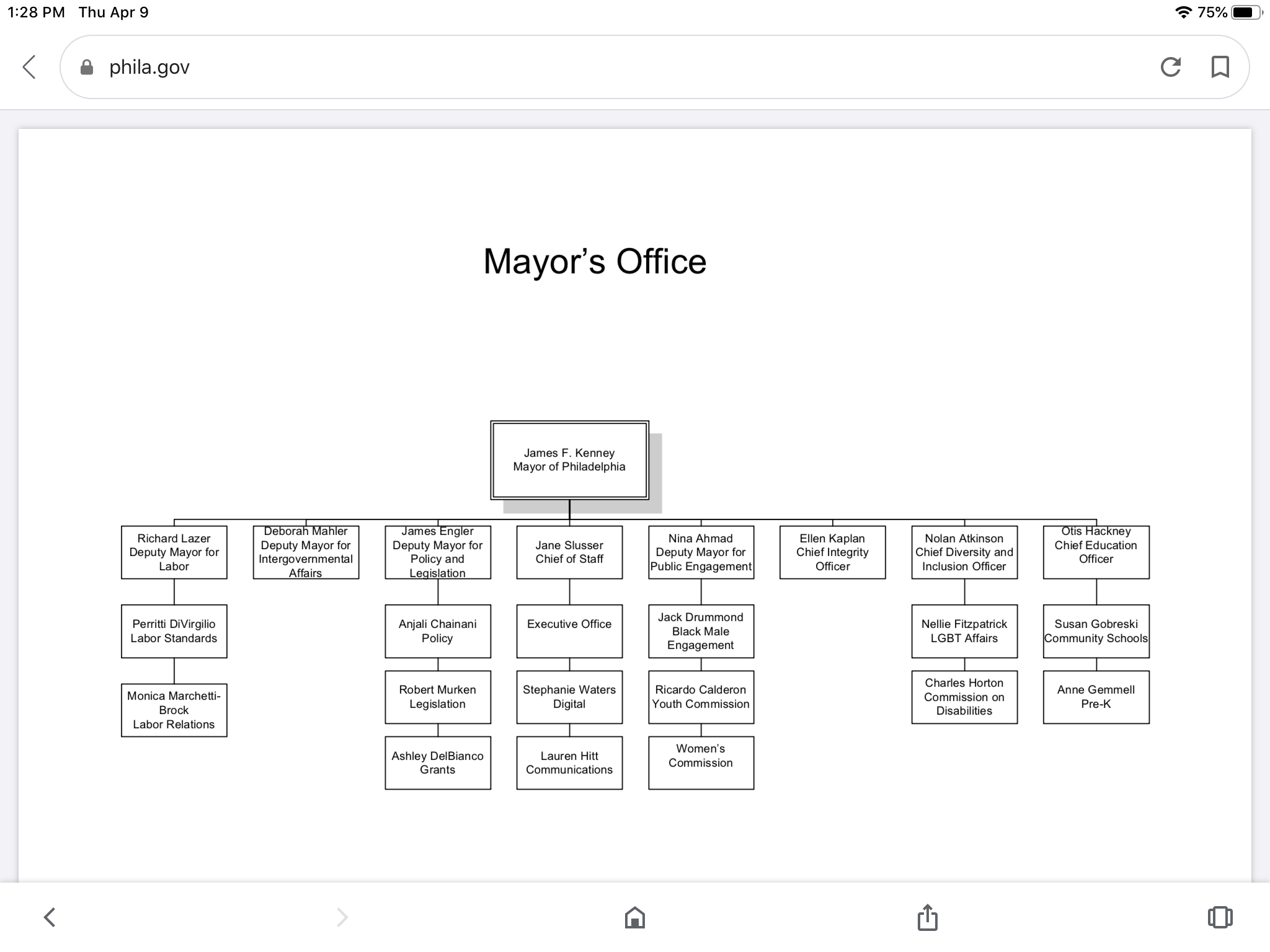Screen dimensions: 1270x952
Task: Go back using the bottom toolbar arrow
Action: [50, 917]
